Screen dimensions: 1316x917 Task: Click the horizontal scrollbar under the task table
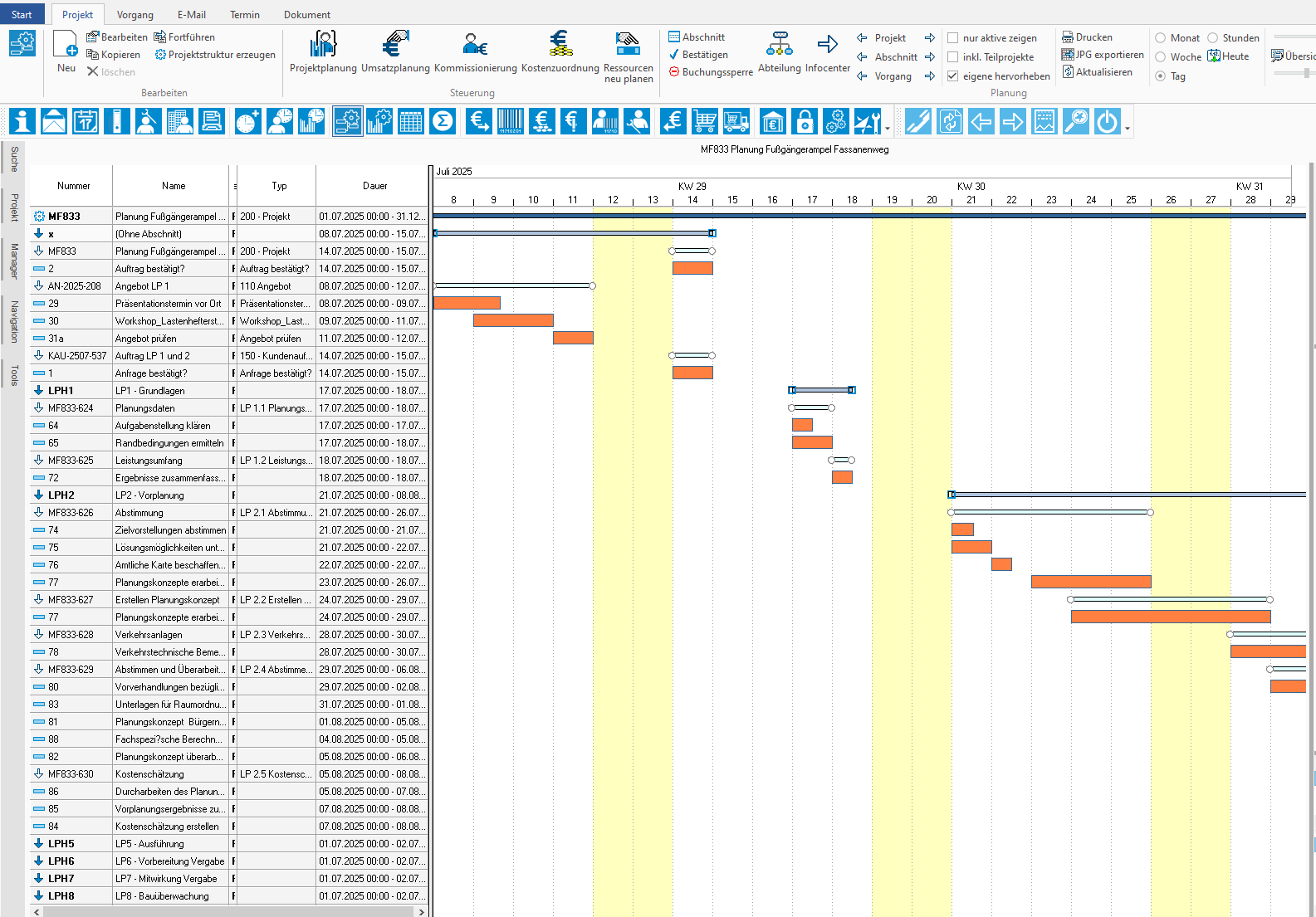pyautogui.click(x=228, y=911)
